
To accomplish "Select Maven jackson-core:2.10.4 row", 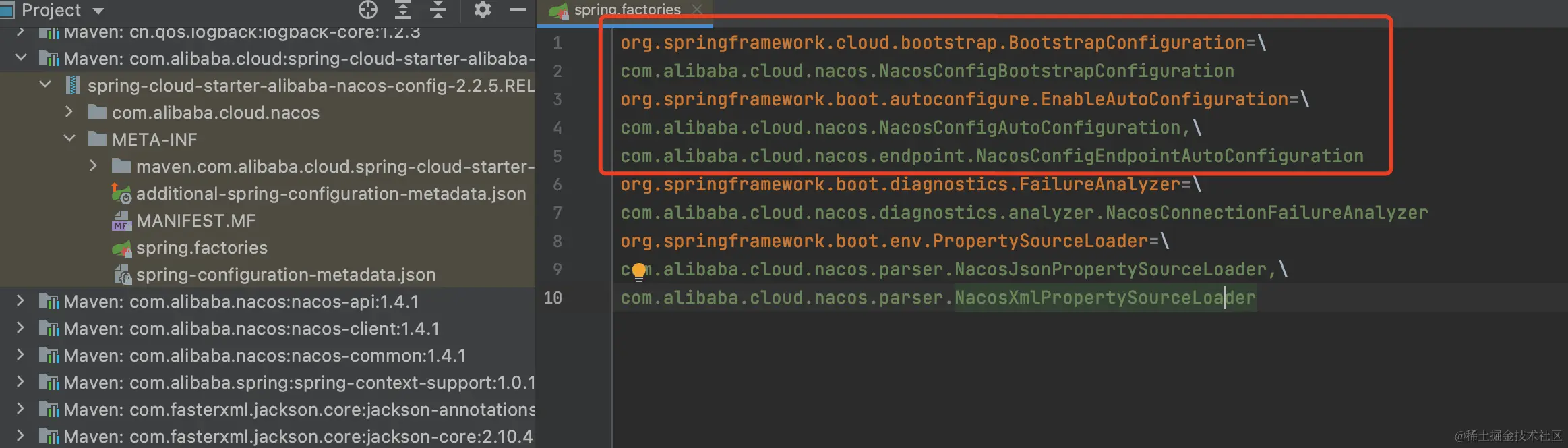I will click(268, 437).
